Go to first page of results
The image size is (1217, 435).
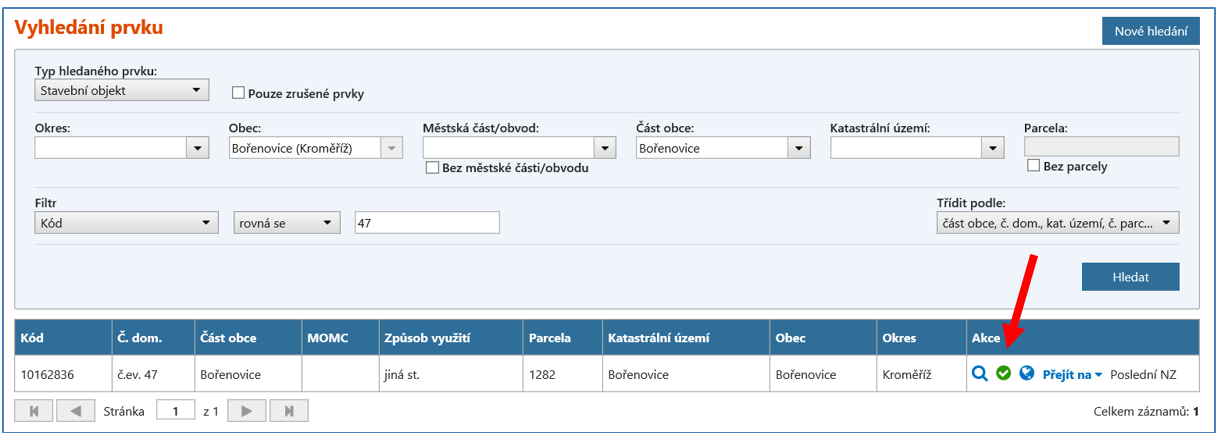[x=32, y=411]
